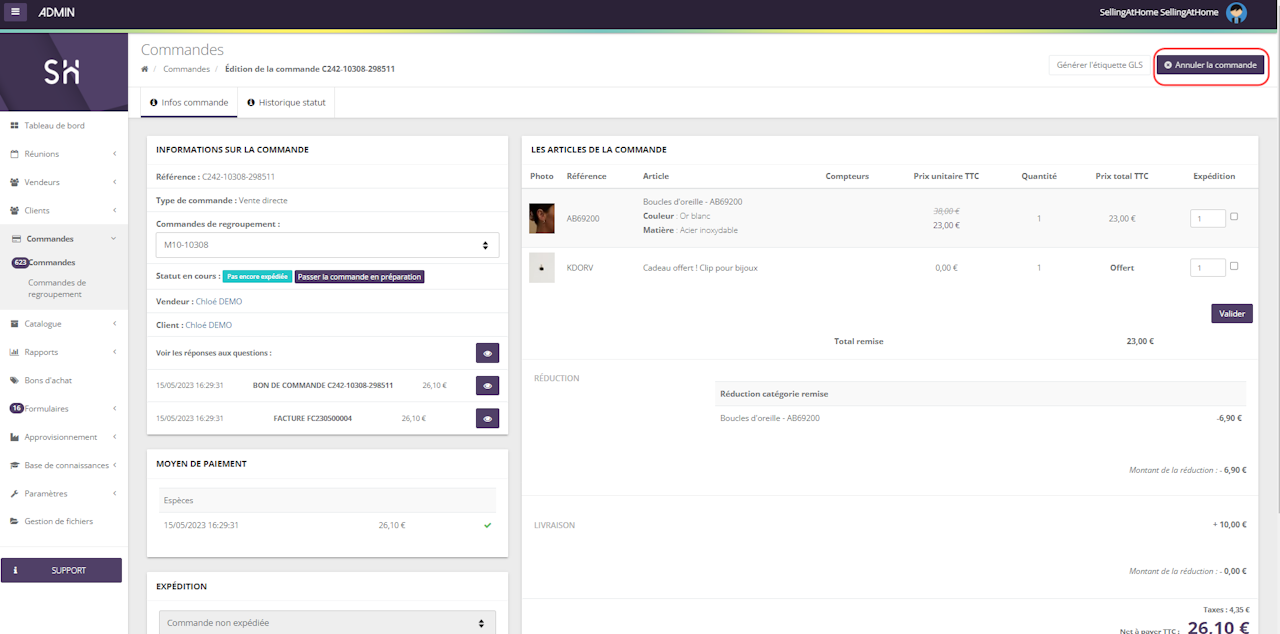Open Tableau de bord in the sidebar
Image resolution: width=1280 pixels, height=634 pixels.
tap(54, 126)
